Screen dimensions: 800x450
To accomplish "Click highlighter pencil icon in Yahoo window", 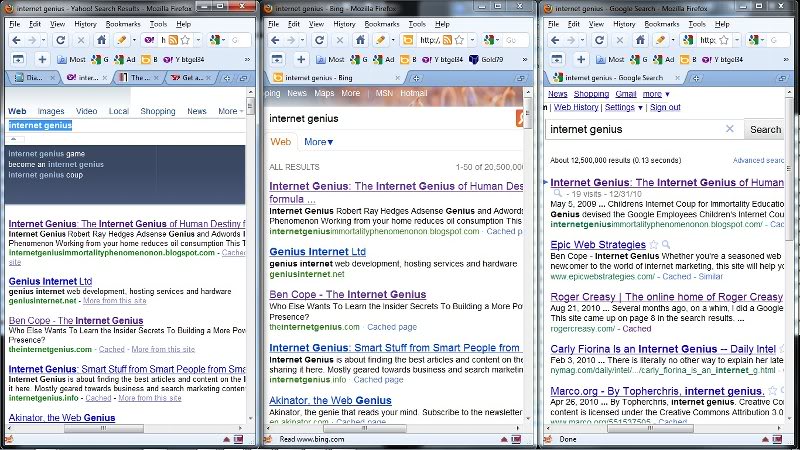I will pyautogui.click(x=121, y=40).
